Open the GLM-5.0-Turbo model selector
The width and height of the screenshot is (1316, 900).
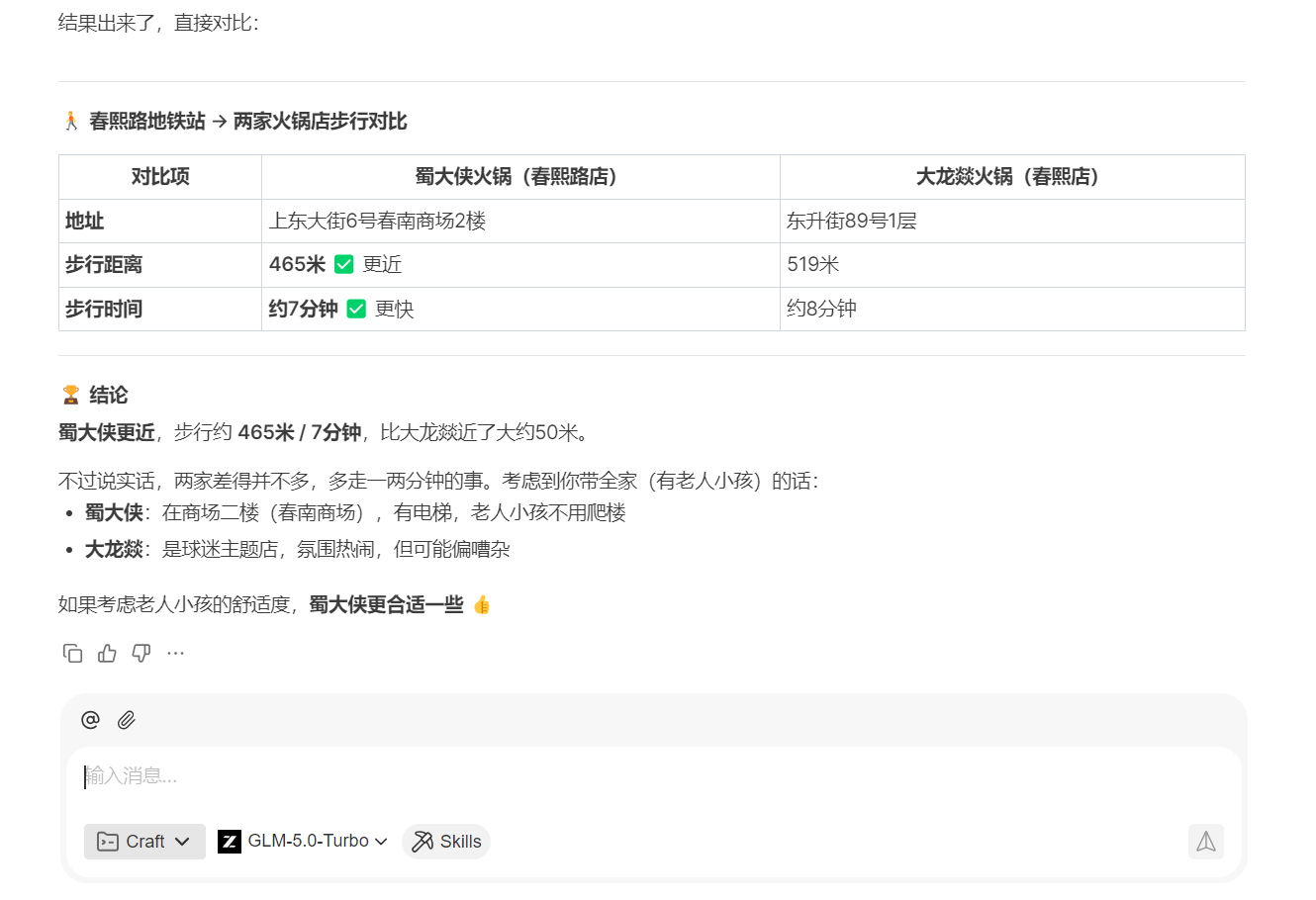click(x=303, y=842)
